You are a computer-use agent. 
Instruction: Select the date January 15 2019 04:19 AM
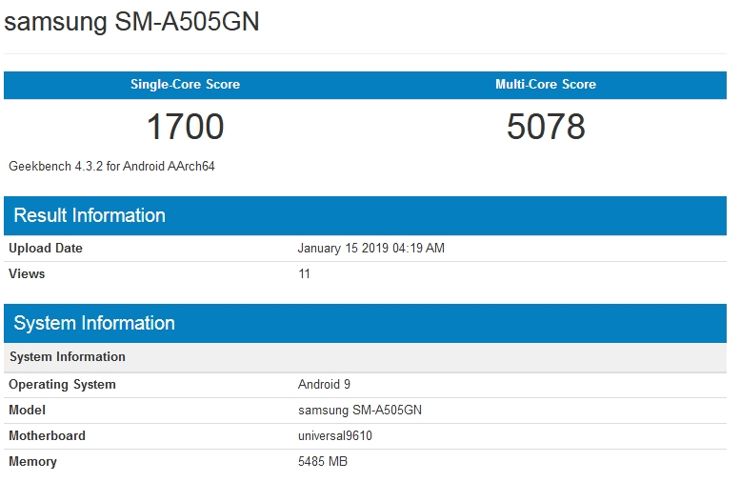coord(371,248)
